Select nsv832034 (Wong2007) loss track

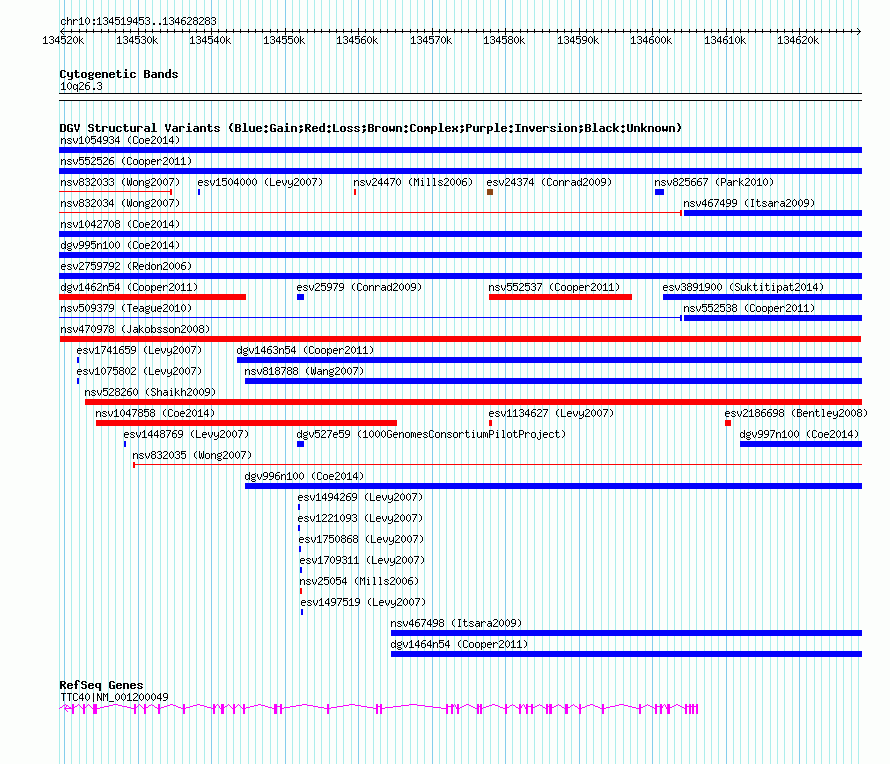tap(370, 213)
